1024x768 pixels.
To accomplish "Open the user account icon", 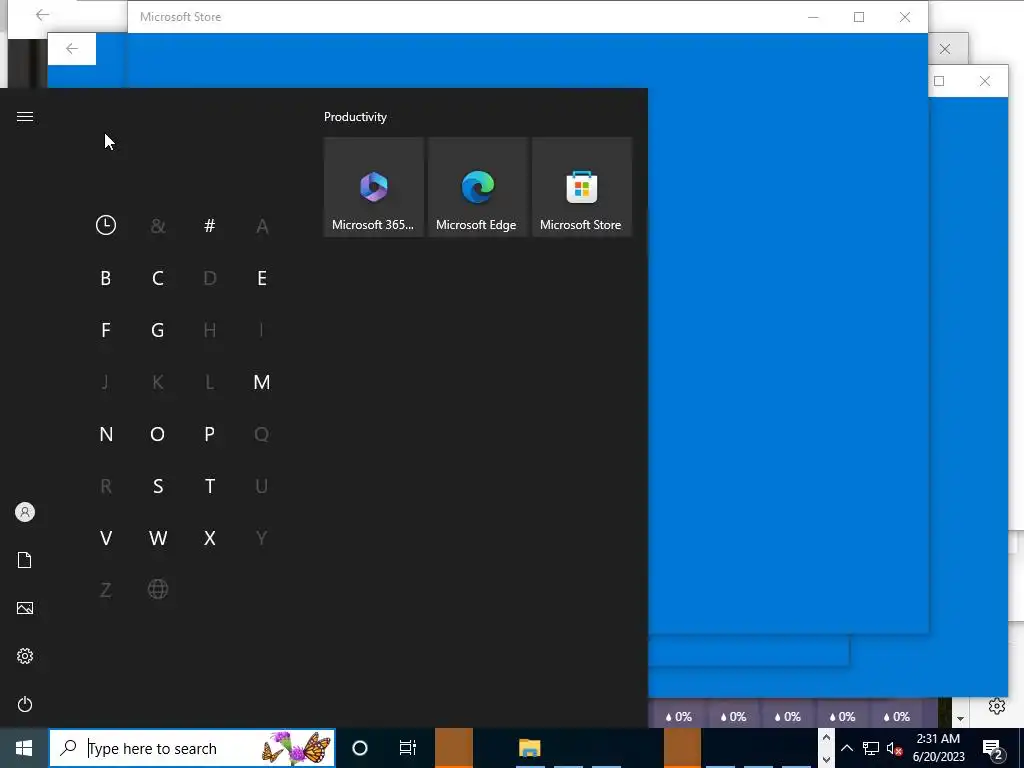I will coord(25,512).
